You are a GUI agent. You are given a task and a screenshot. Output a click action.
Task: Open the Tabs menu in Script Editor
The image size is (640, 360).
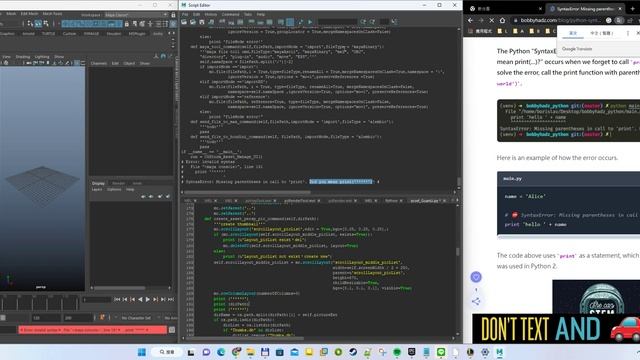[x=248, y=14]
